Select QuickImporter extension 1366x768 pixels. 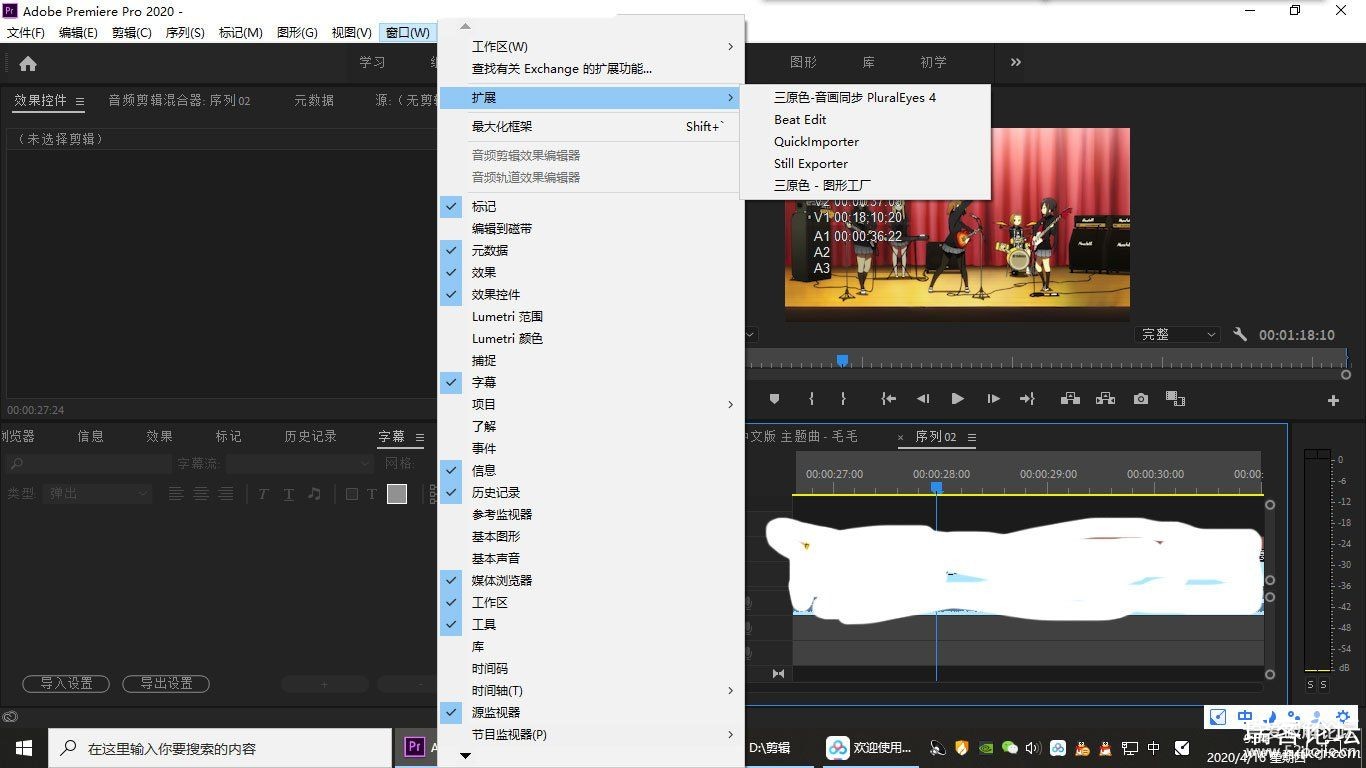[865, 141]
